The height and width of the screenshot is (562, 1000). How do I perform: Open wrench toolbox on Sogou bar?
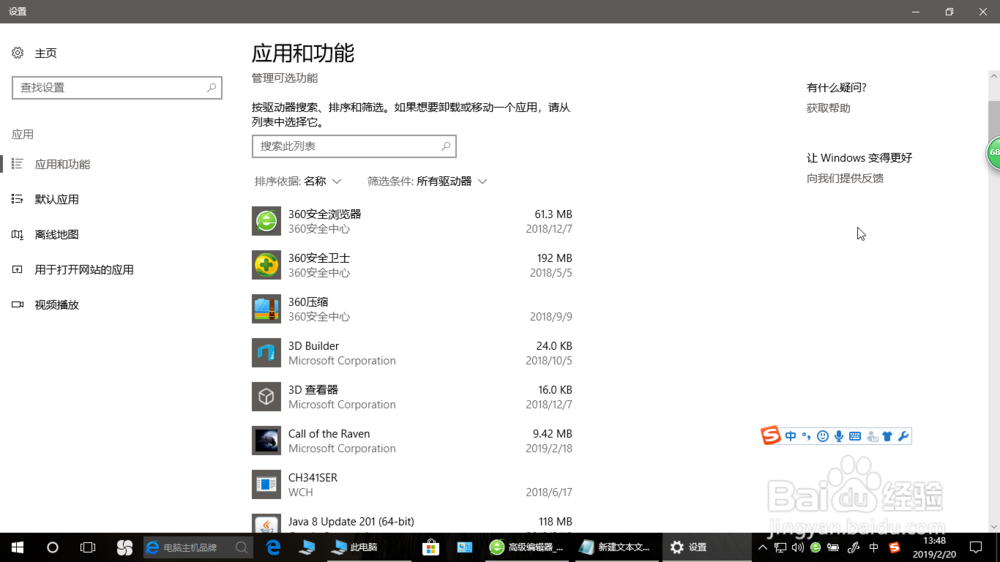[903, 436]
